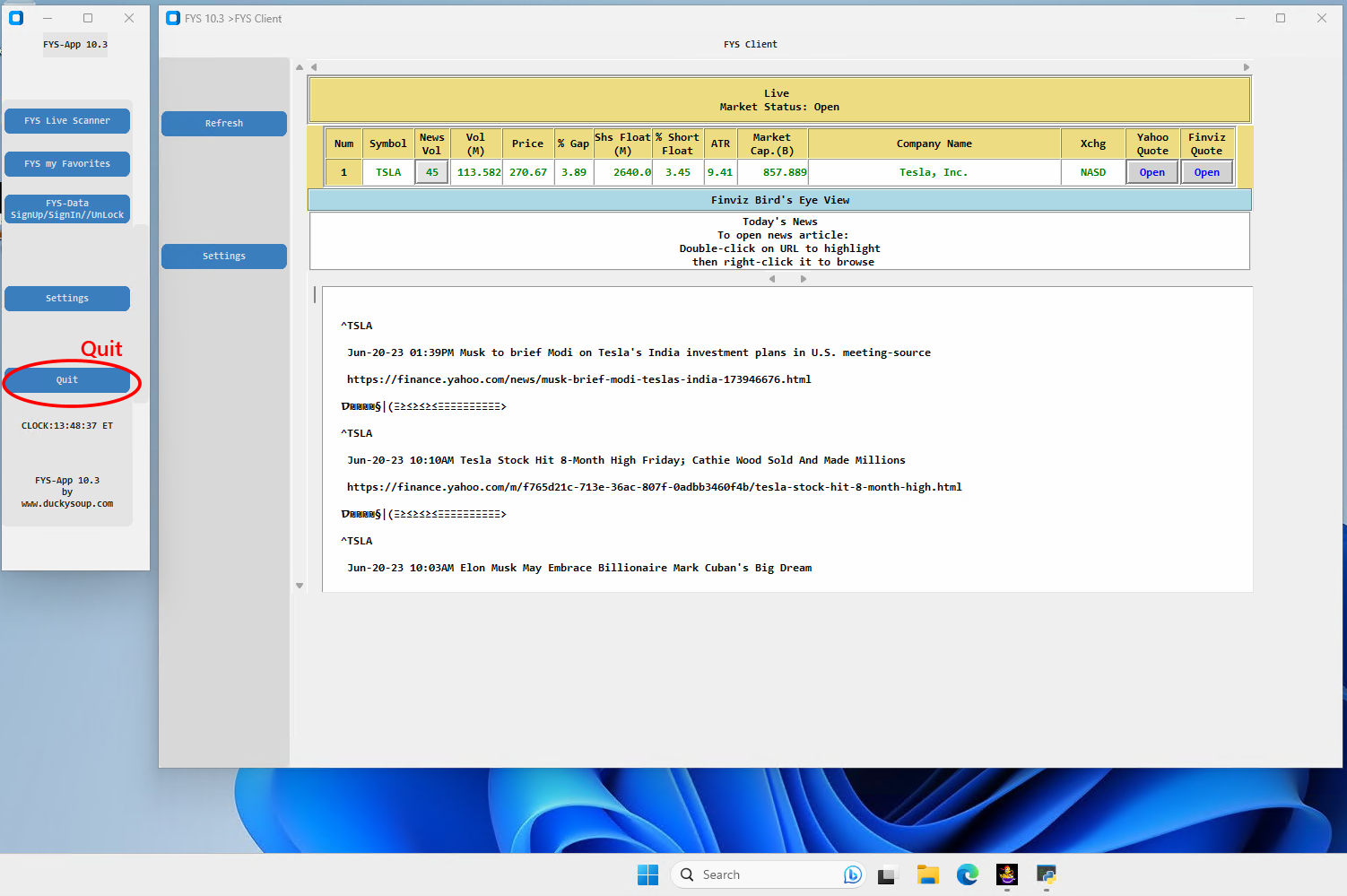The height and width of the screenshot is (896, 1347).
Task: Click News Vol 45 button for TSLA
Action: [x=432, y=172]
